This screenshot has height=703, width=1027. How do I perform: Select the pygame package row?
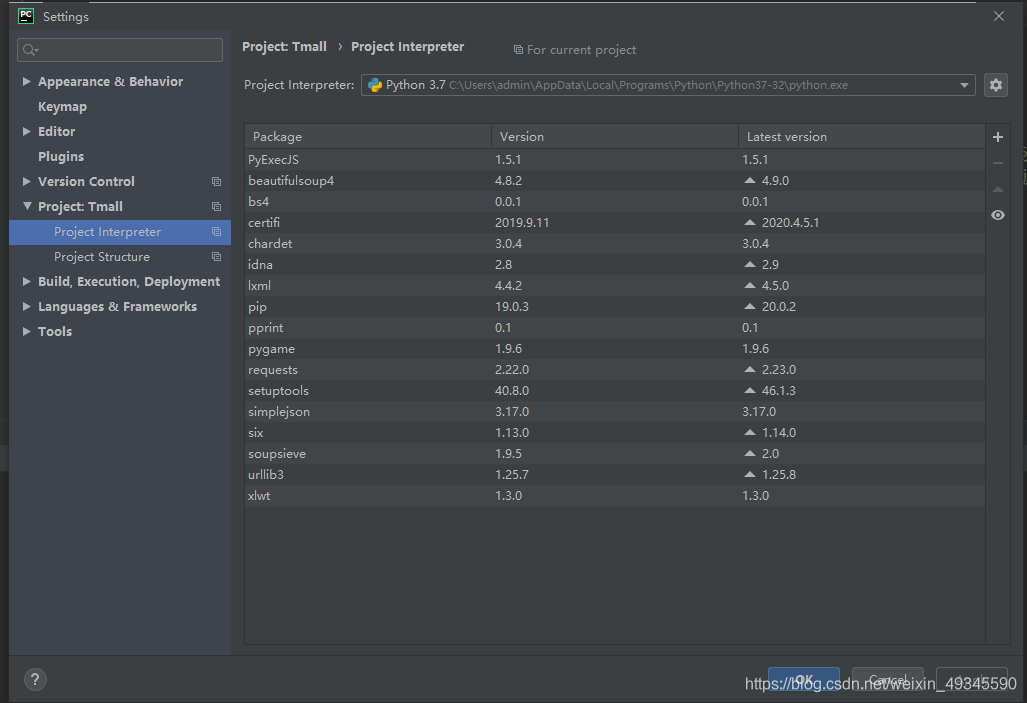click(615, 348)
